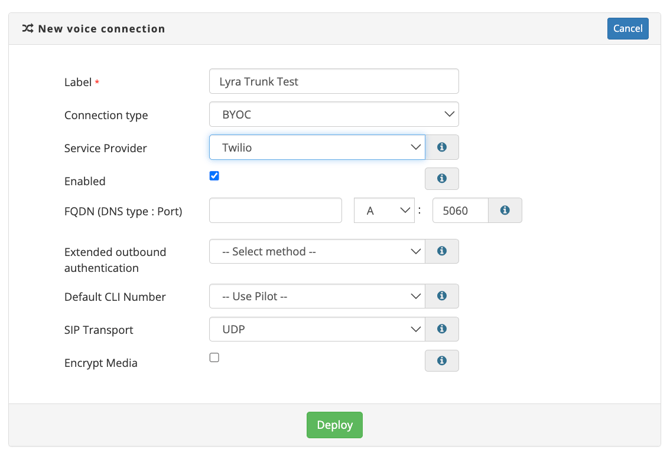Click the shuffle icon in the header

pyautogui.click(x=27, y=29)
